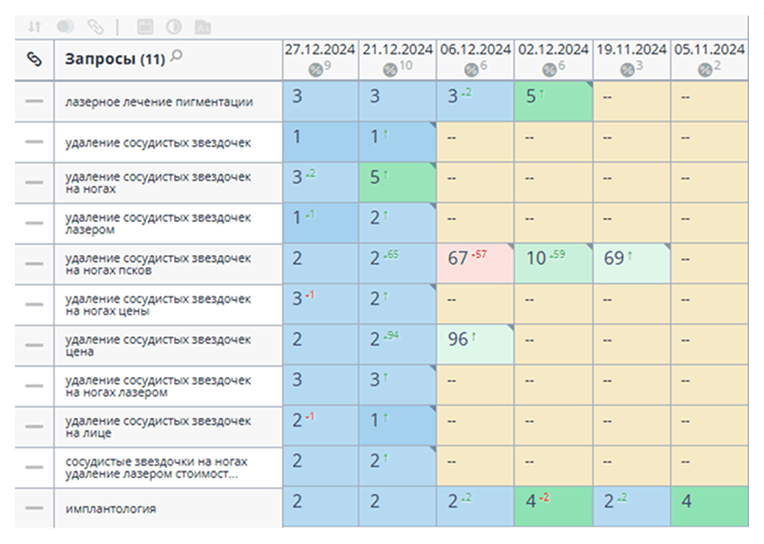
Task: Click the sort arrows icon in toolbar
Action: coord(35,26)
